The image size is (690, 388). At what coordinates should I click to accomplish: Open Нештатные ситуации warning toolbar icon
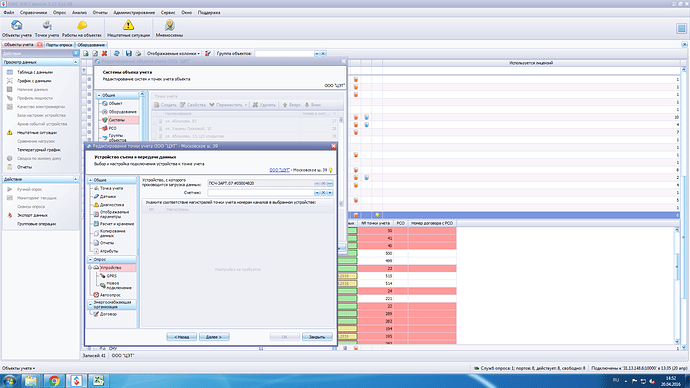pyautogui.click(x=128, y=29)
